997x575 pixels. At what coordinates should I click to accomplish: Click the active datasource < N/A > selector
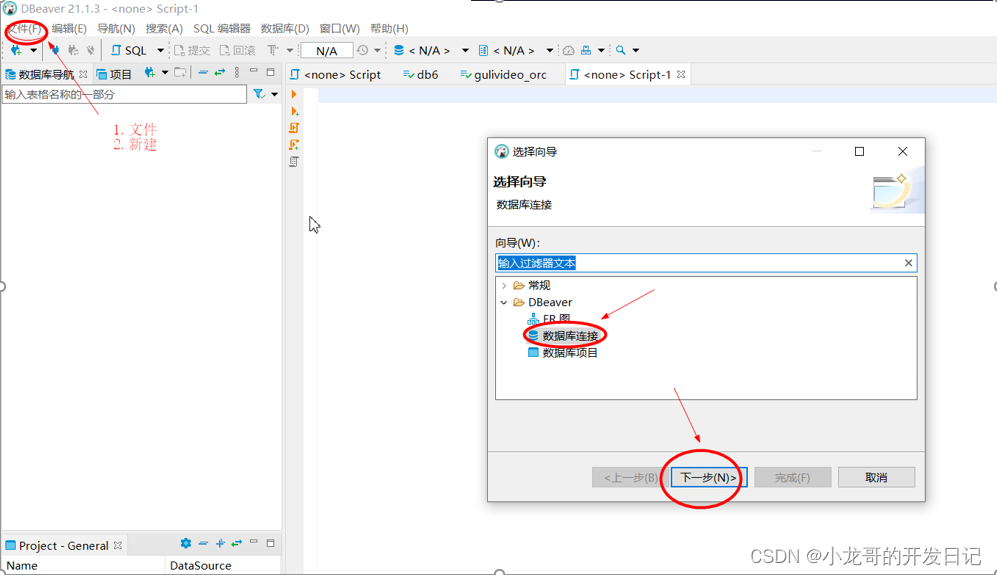point(422,50)
